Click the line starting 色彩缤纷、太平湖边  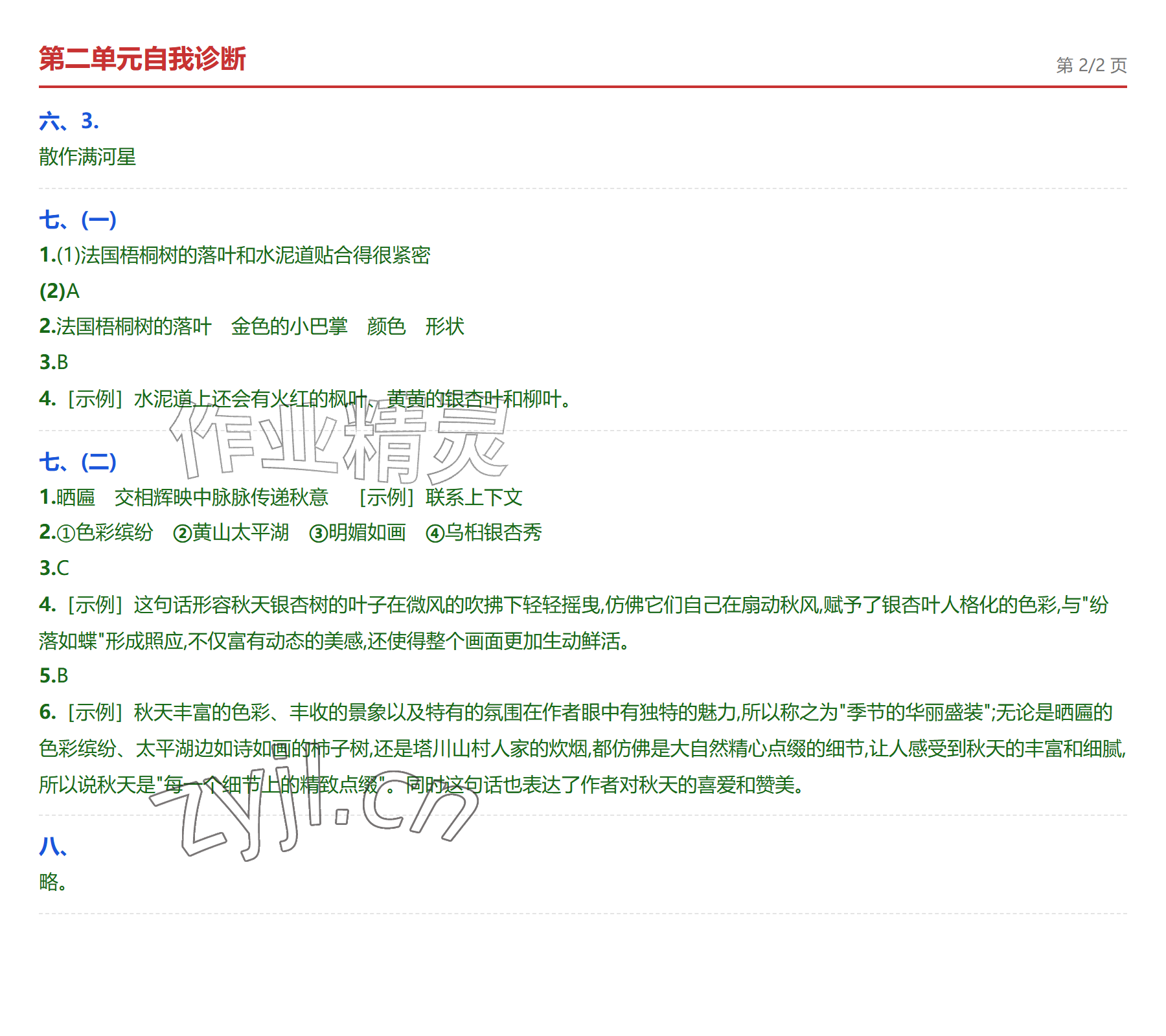(x=583, y=749)
